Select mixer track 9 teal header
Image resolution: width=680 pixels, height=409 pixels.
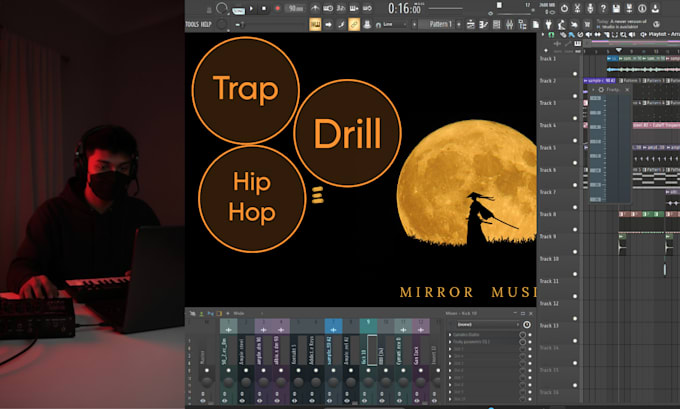point(368,326)
